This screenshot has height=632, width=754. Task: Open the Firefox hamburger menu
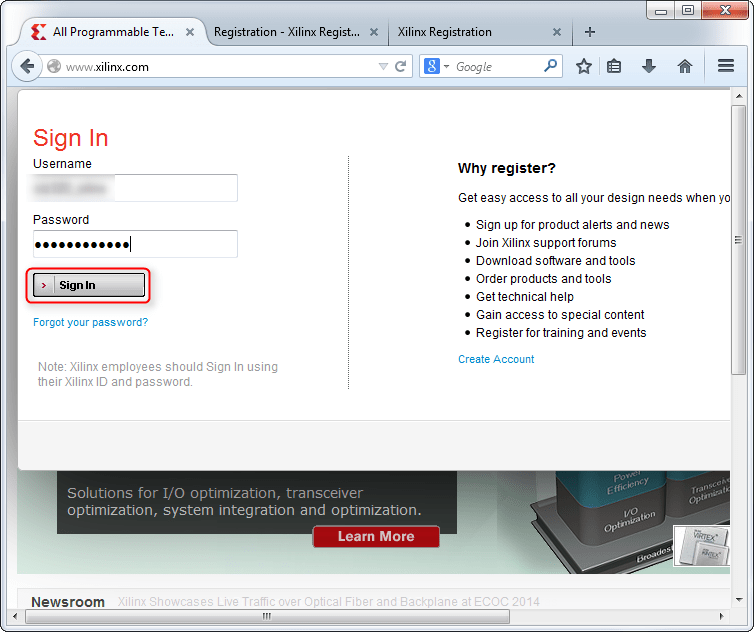[727, 67]
